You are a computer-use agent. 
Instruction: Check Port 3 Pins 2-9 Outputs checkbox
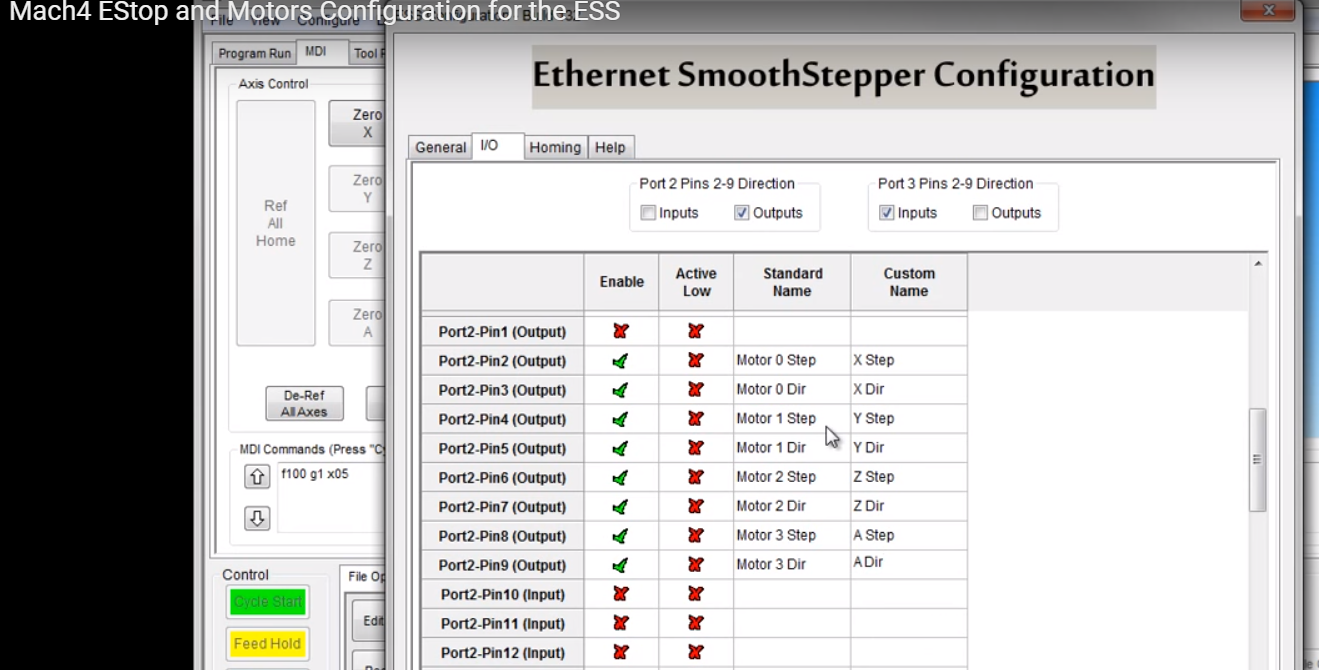980,213
